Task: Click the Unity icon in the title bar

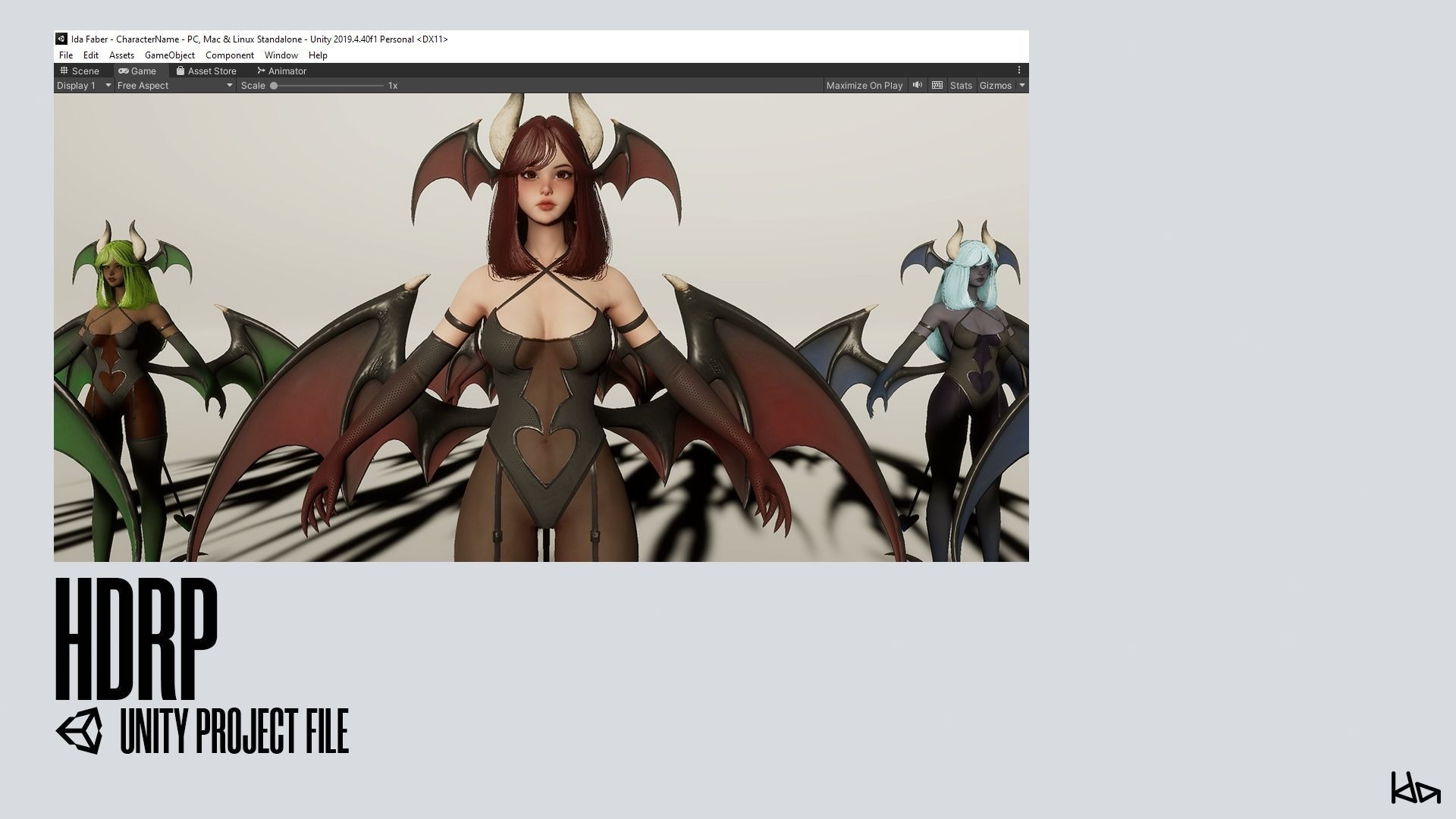Action: (61, 39)
